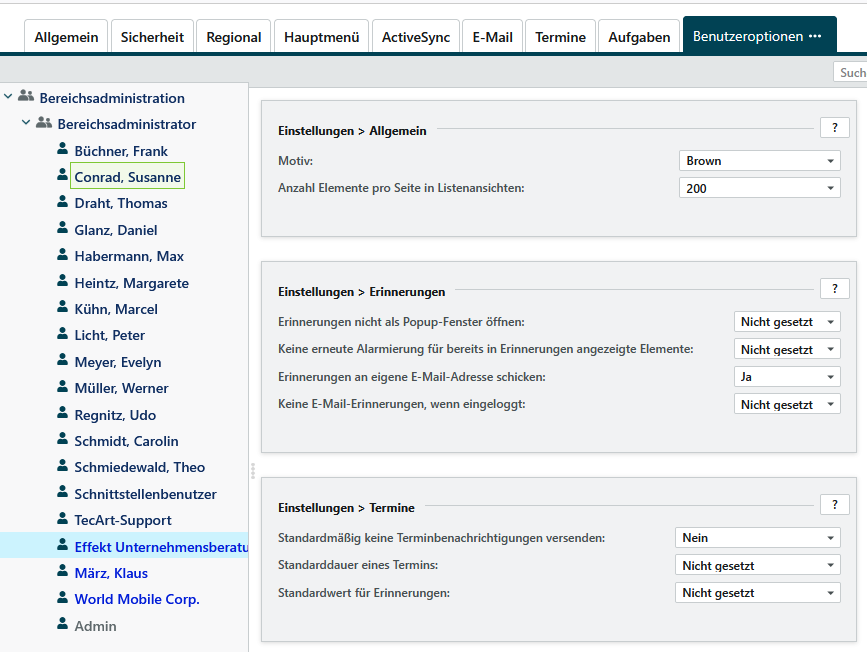
Task: Click the question mark in Einstellungen > Termine
Action: tap(833, 504)
